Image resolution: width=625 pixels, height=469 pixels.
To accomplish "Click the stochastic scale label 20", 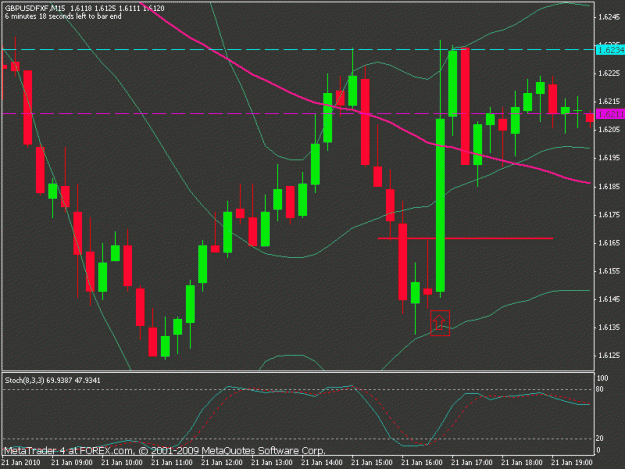I will tap(600, 439).
